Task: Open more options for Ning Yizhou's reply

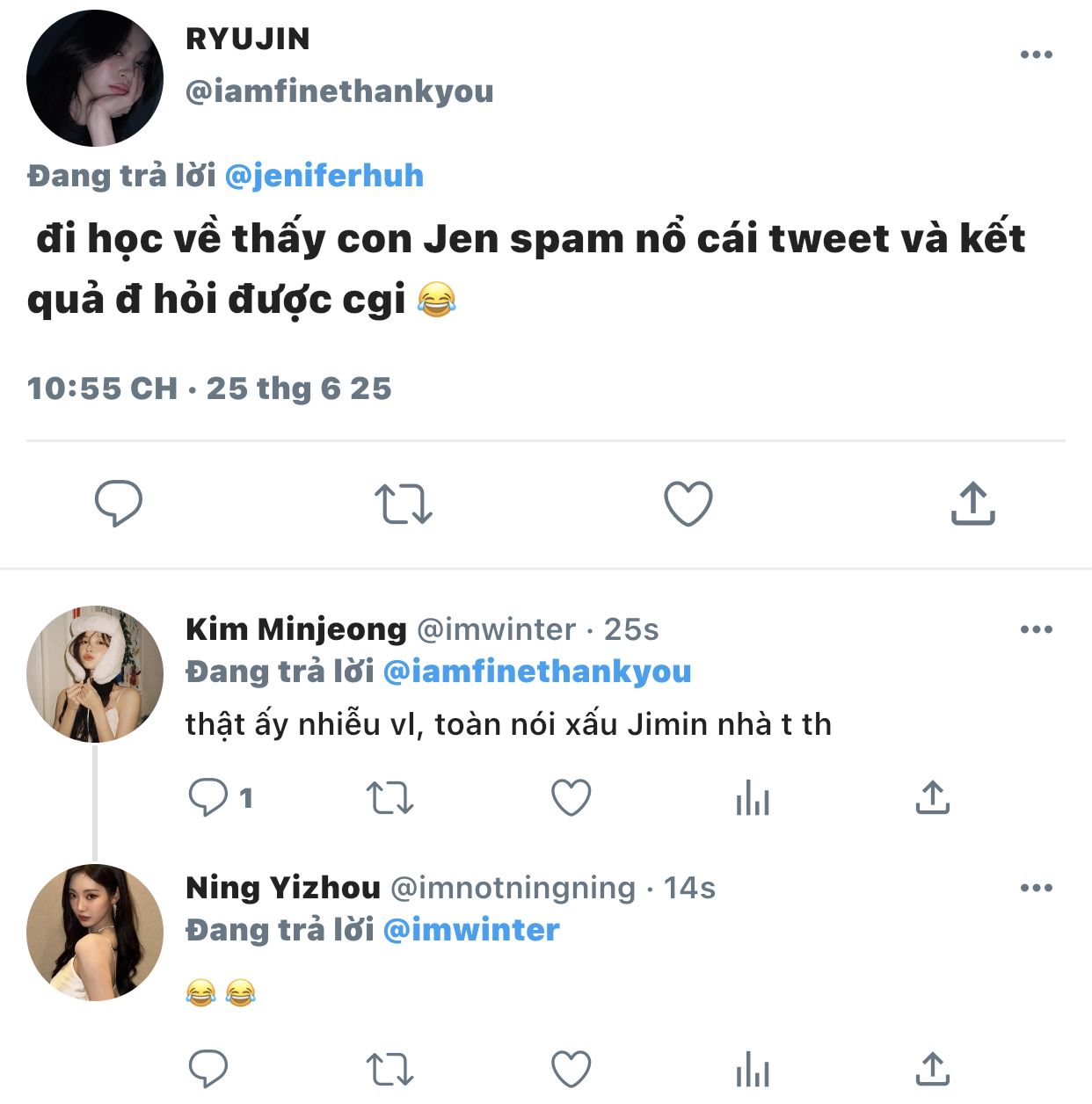Action: point(1037,888)
